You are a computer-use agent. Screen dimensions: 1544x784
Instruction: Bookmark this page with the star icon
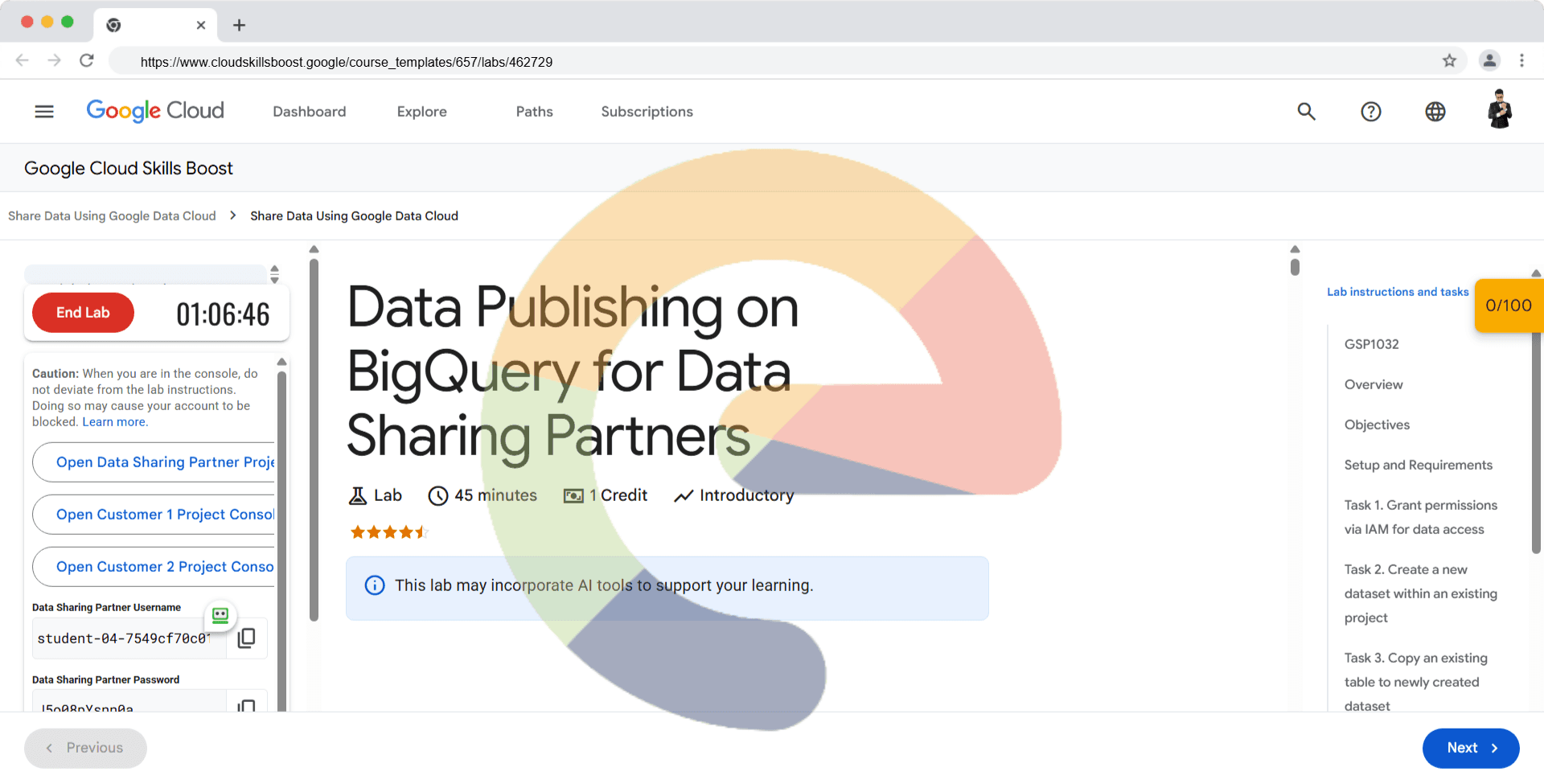[x=1449, y=61]
